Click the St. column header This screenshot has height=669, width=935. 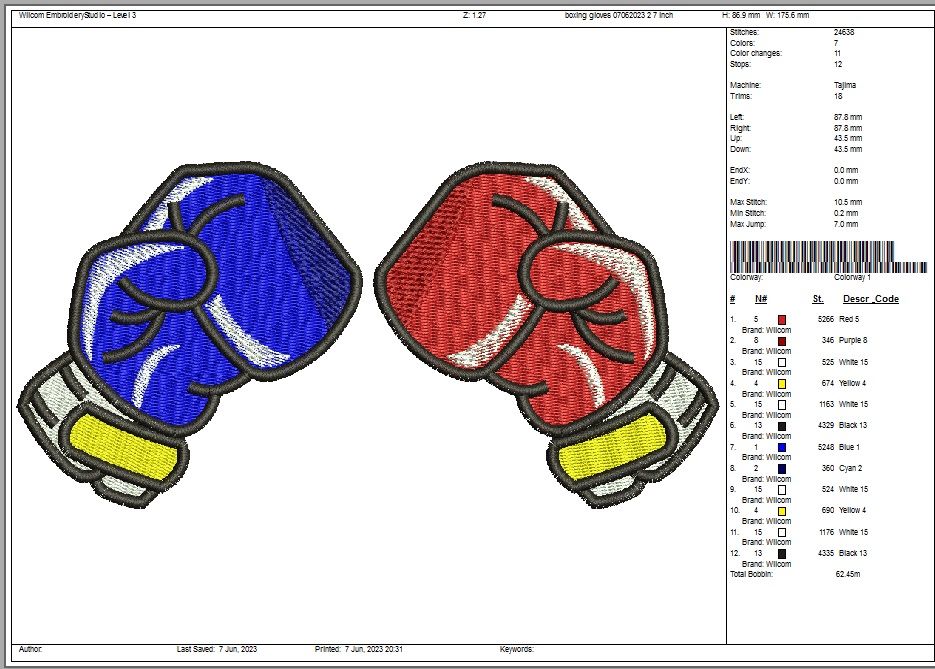tap(818, 299)
